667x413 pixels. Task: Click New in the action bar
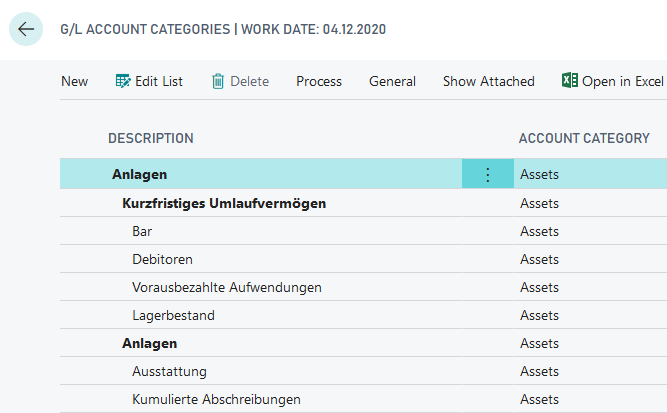[74, 81]
